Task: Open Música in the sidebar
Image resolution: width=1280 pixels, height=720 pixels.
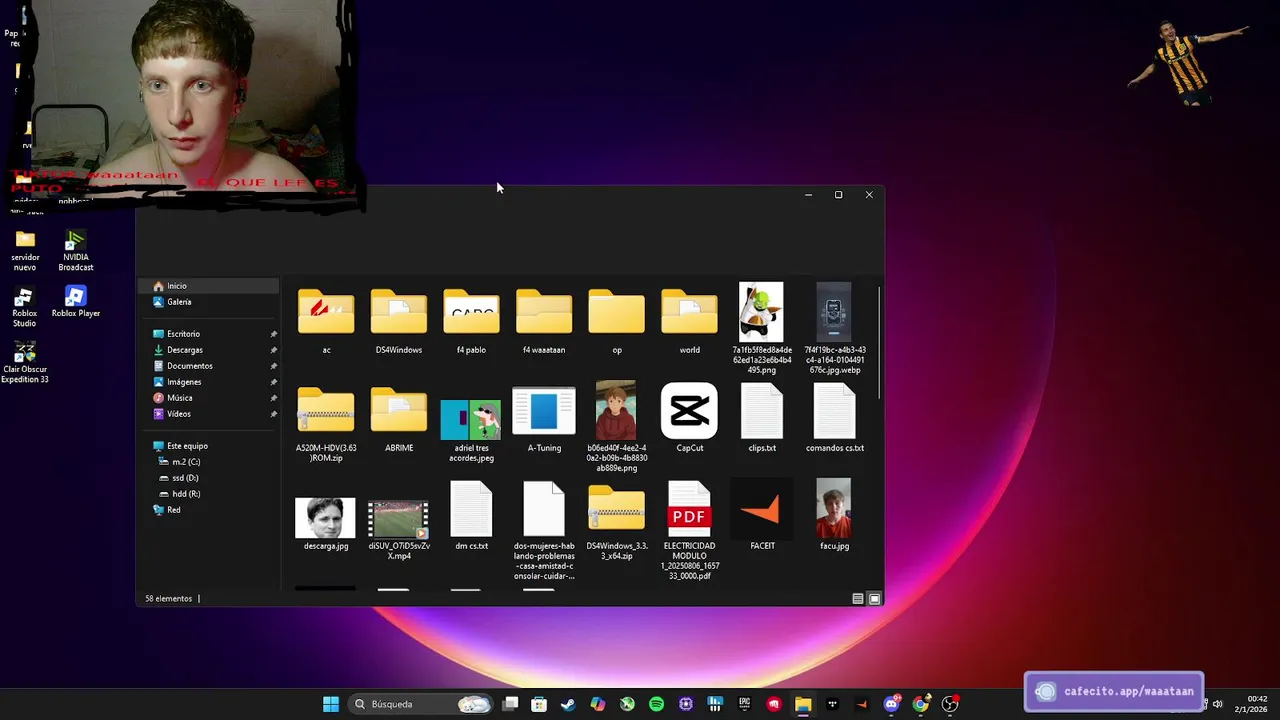Action: [208, 398]
